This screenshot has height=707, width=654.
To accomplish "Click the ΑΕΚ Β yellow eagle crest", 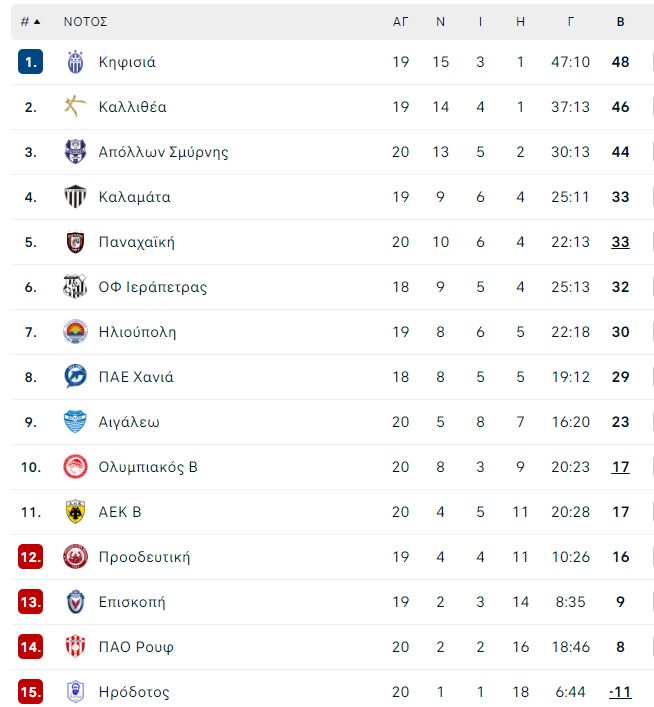I will [x=75, y=512].
